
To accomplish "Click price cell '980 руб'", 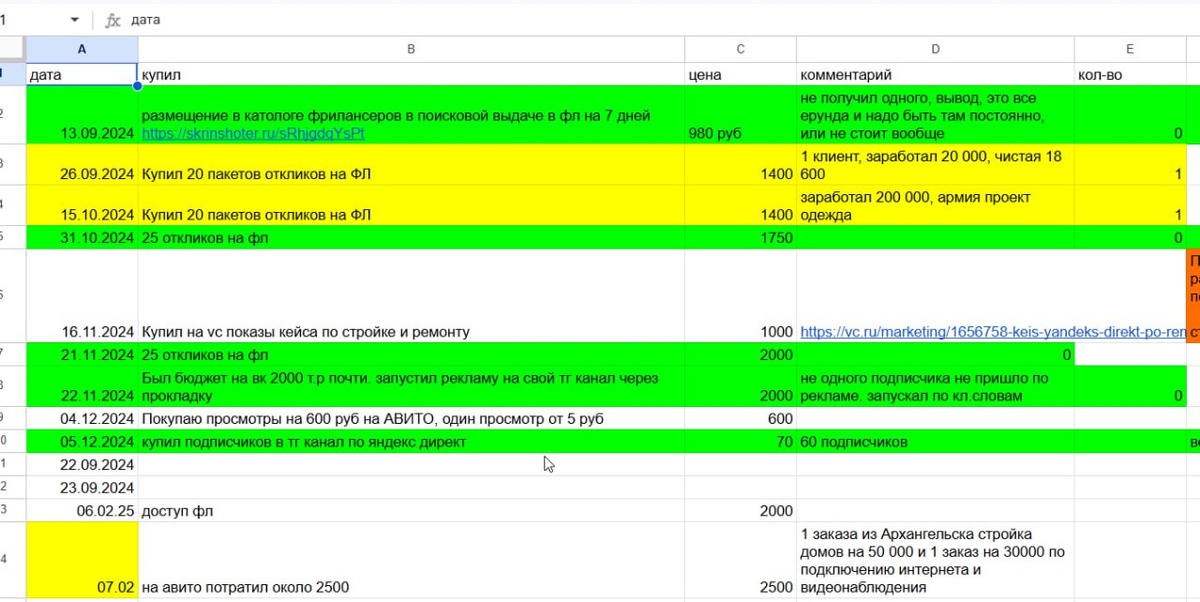I will tap(740, 116).
